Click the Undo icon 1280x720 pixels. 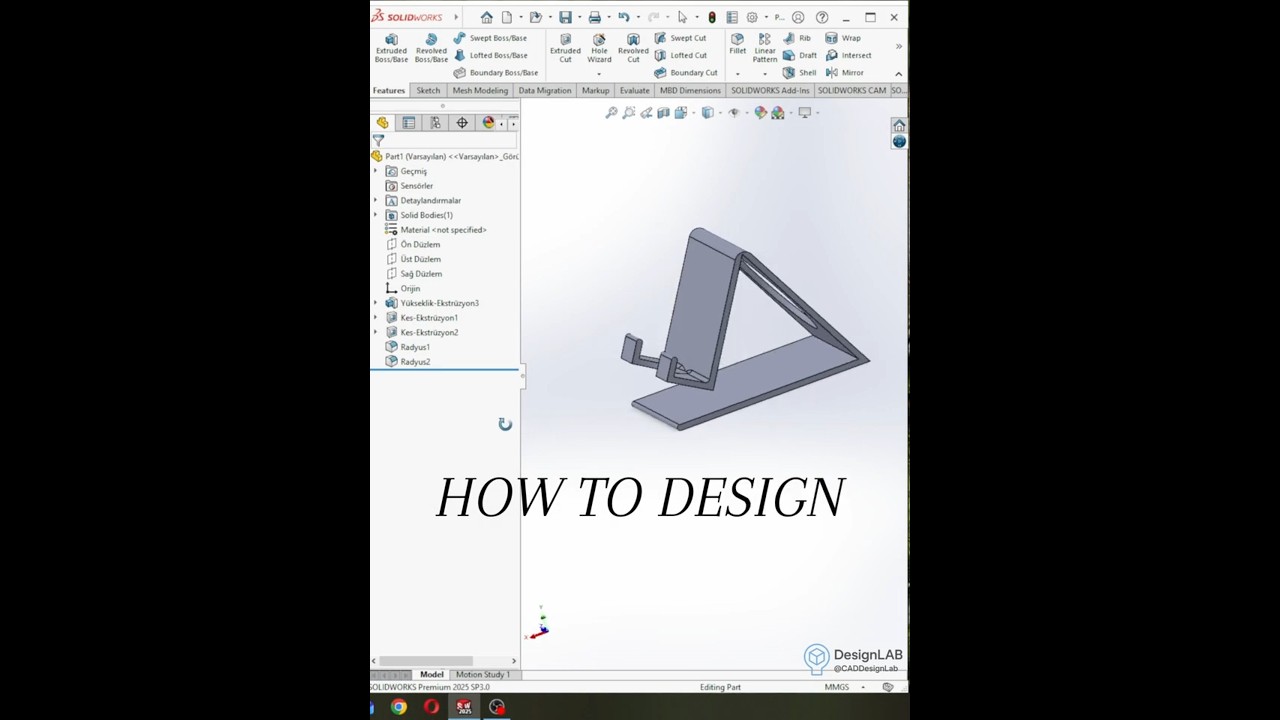624,17
